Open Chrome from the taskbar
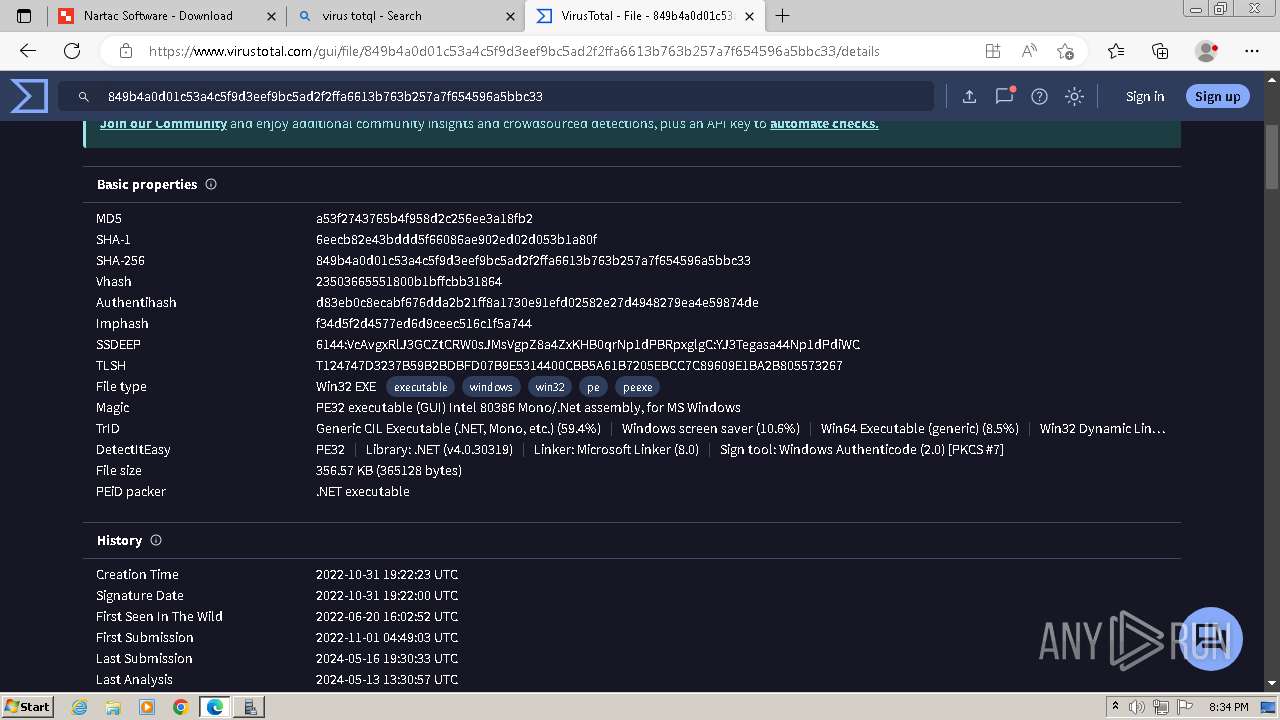 tap(181, 706)
